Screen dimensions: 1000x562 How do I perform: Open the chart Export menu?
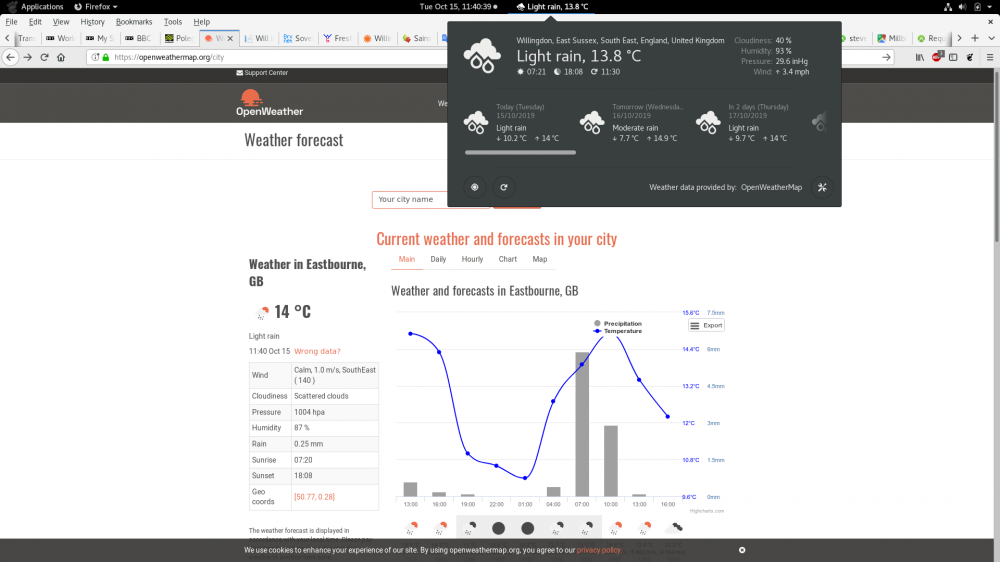pos(706,325)
